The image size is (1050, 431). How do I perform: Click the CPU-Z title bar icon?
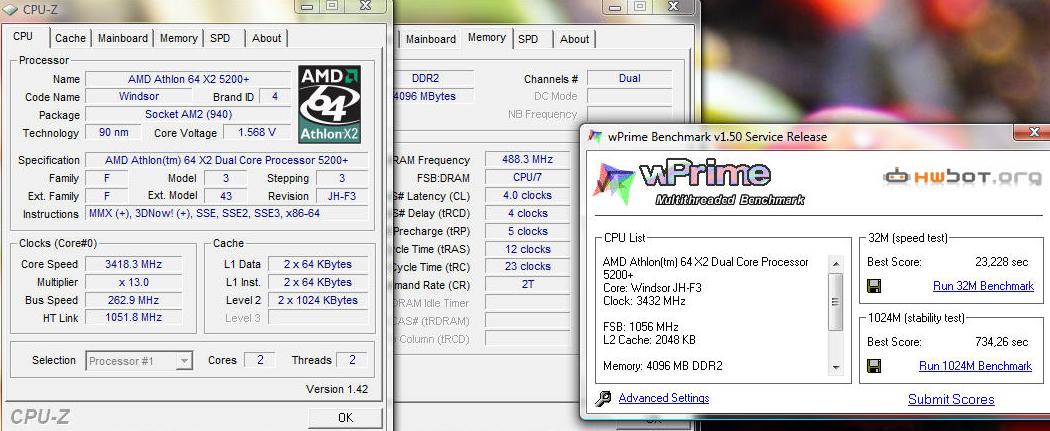[x=10, y=9]
